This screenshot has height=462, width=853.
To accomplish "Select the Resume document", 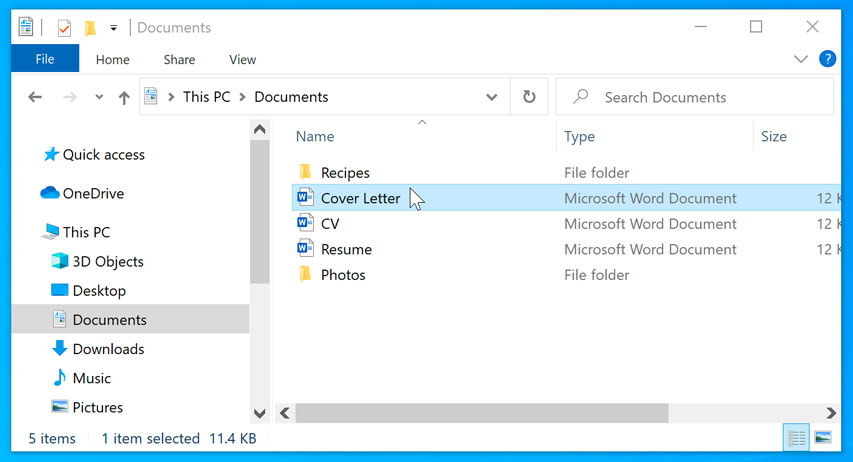I will [346, 249].
